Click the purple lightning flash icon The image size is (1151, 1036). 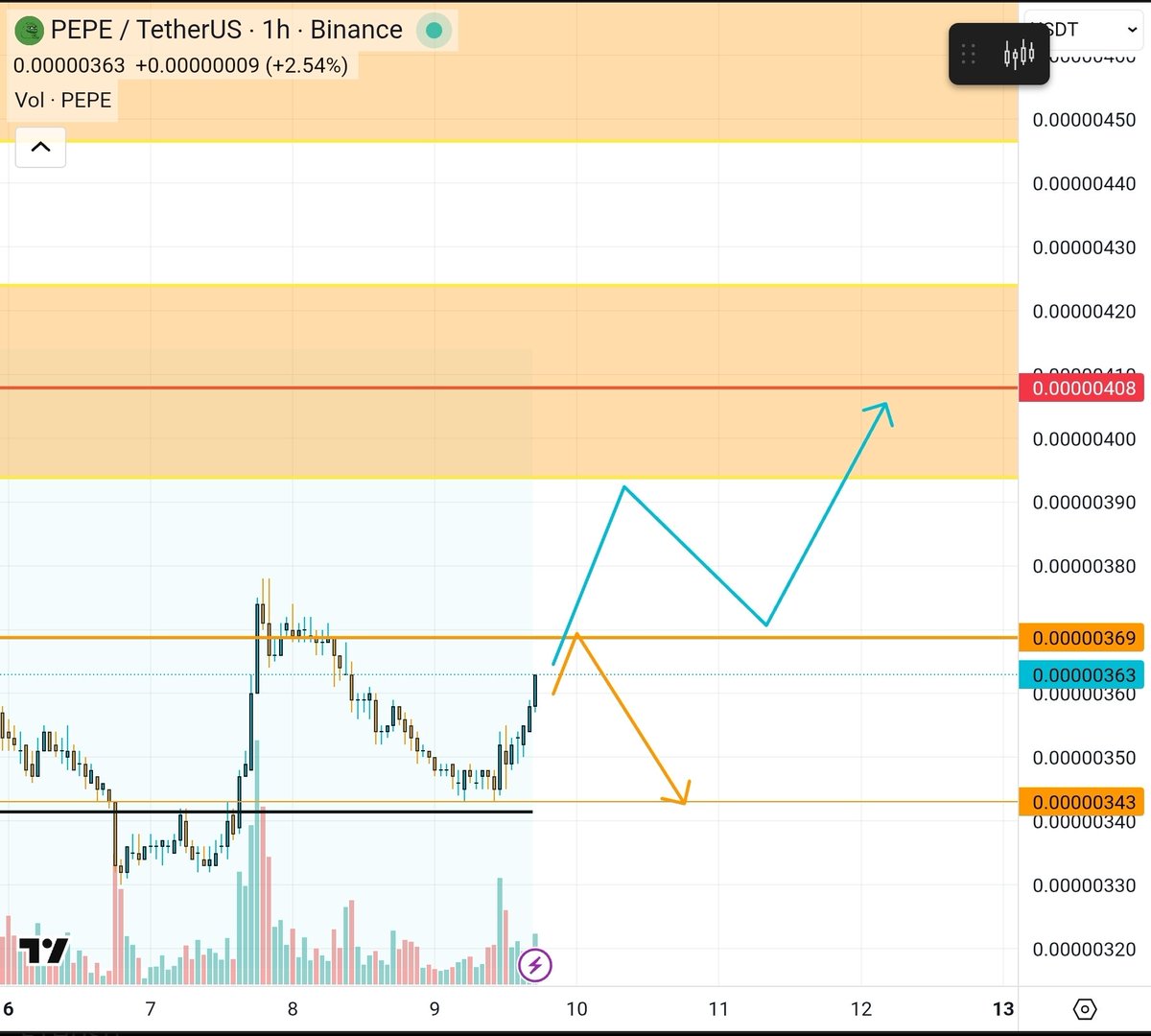[535, 964]
